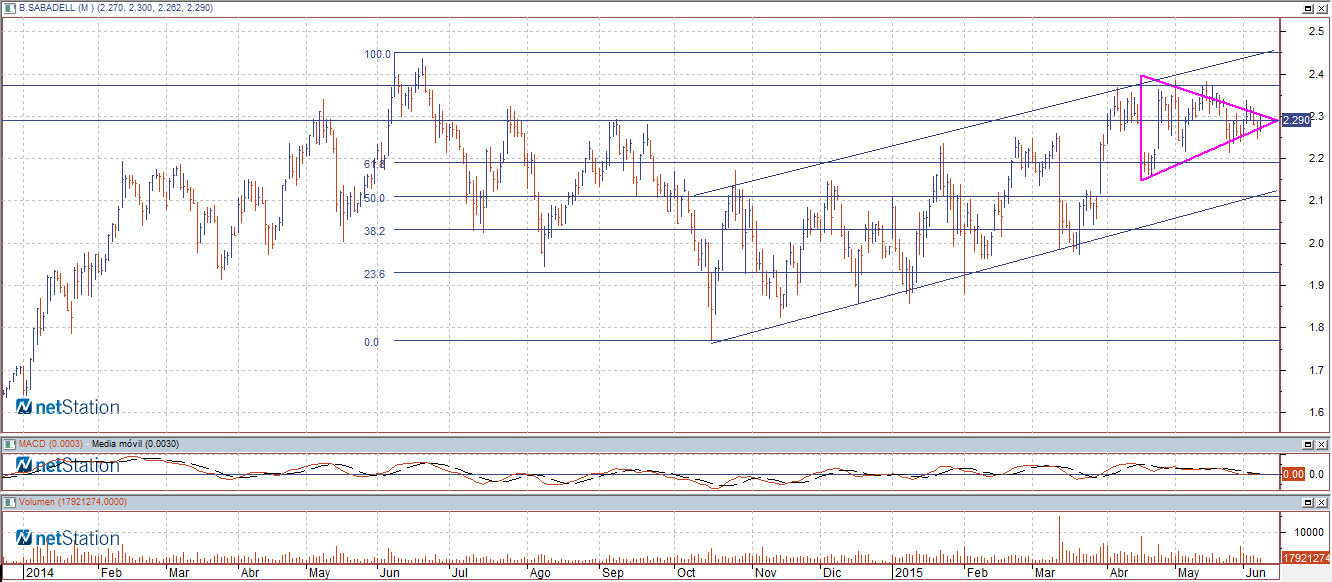Maximize the Volumen panel

1307,502
